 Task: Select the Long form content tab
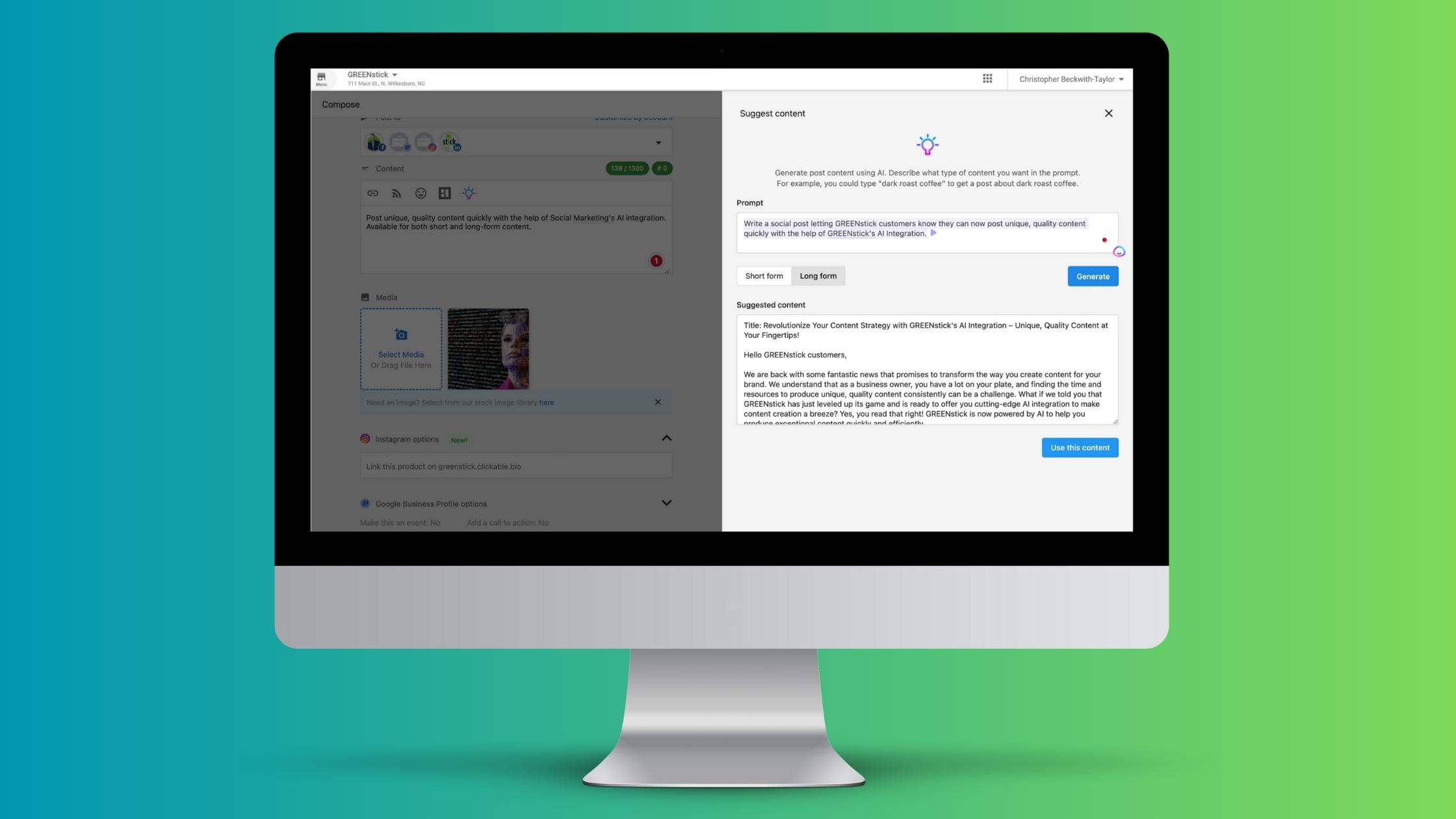click(x=817, y=276)
